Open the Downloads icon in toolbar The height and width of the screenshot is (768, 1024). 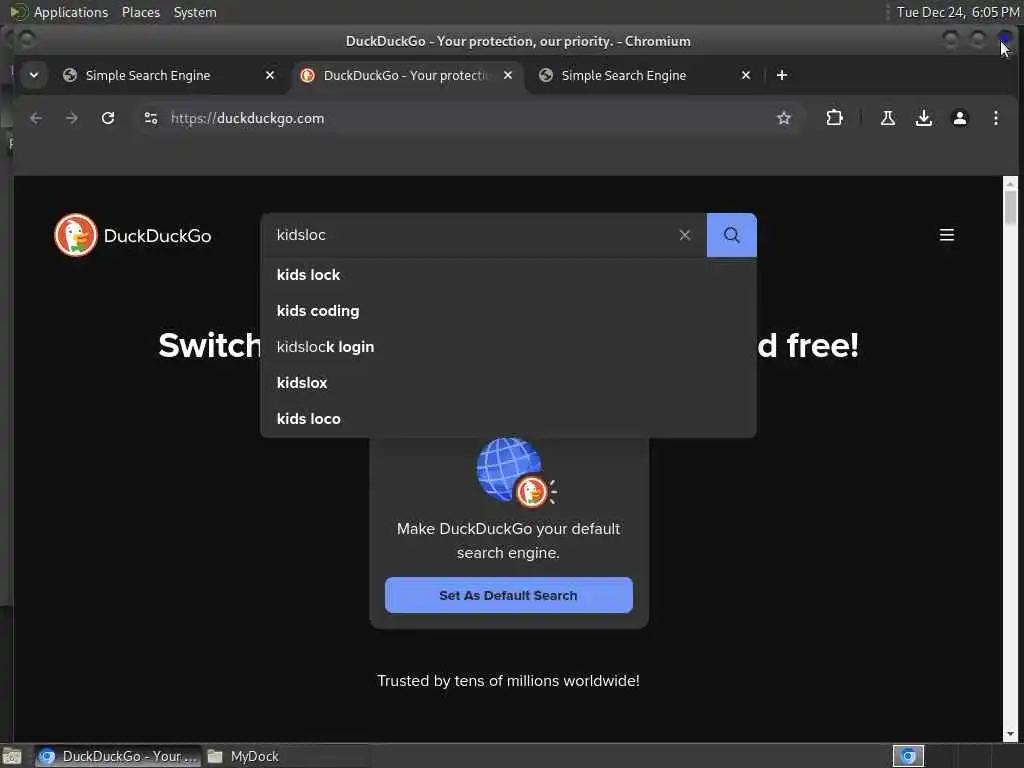click(923, 118)
